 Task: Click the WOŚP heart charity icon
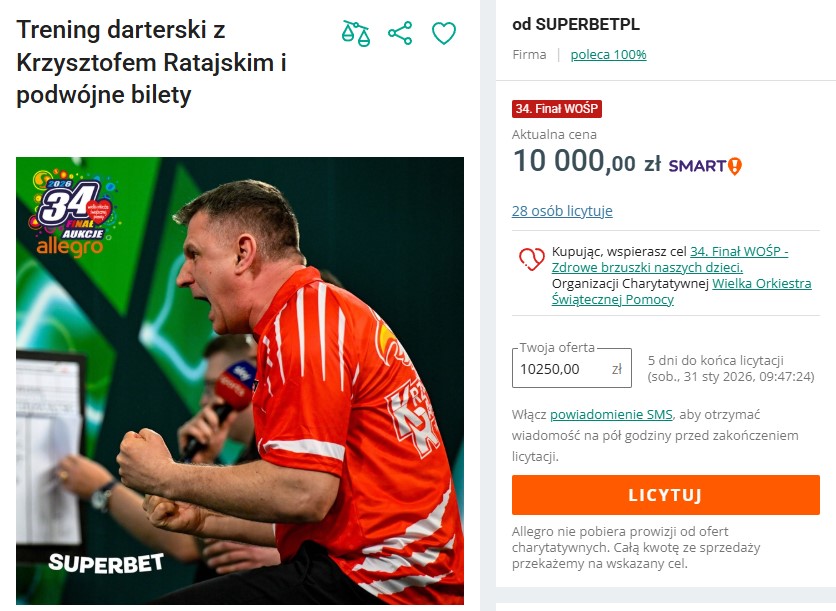pyautogui.click(x=532, y=259)
